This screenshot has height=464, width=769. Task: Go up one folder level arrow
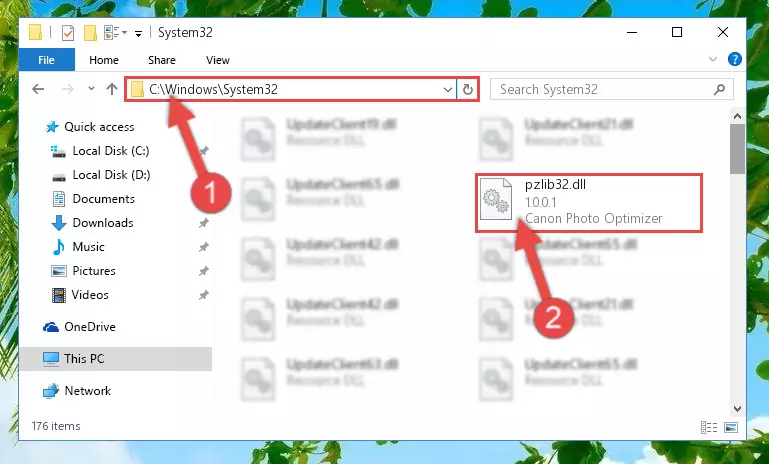click(112, 89)
